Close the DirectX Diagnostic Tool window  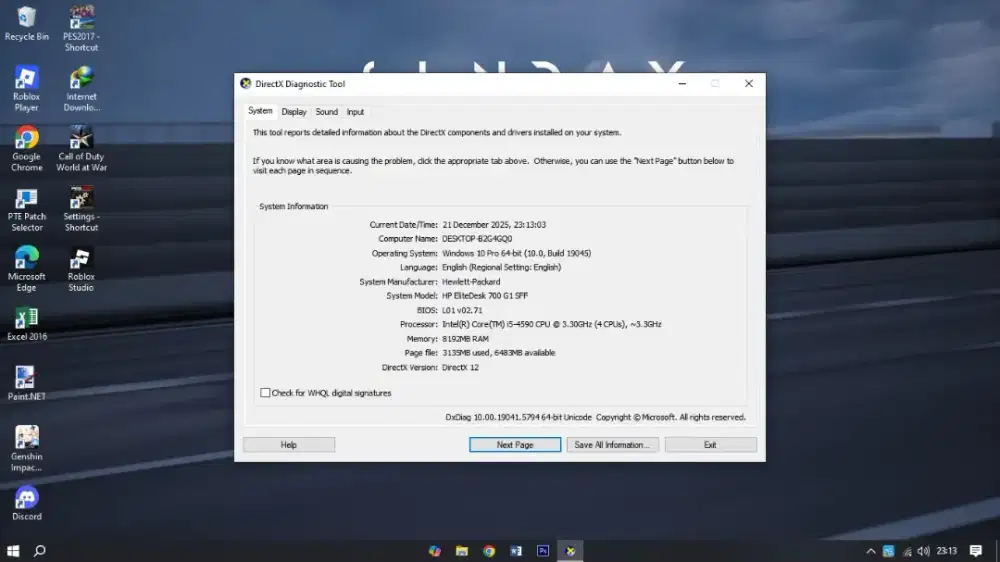point(749,84)
